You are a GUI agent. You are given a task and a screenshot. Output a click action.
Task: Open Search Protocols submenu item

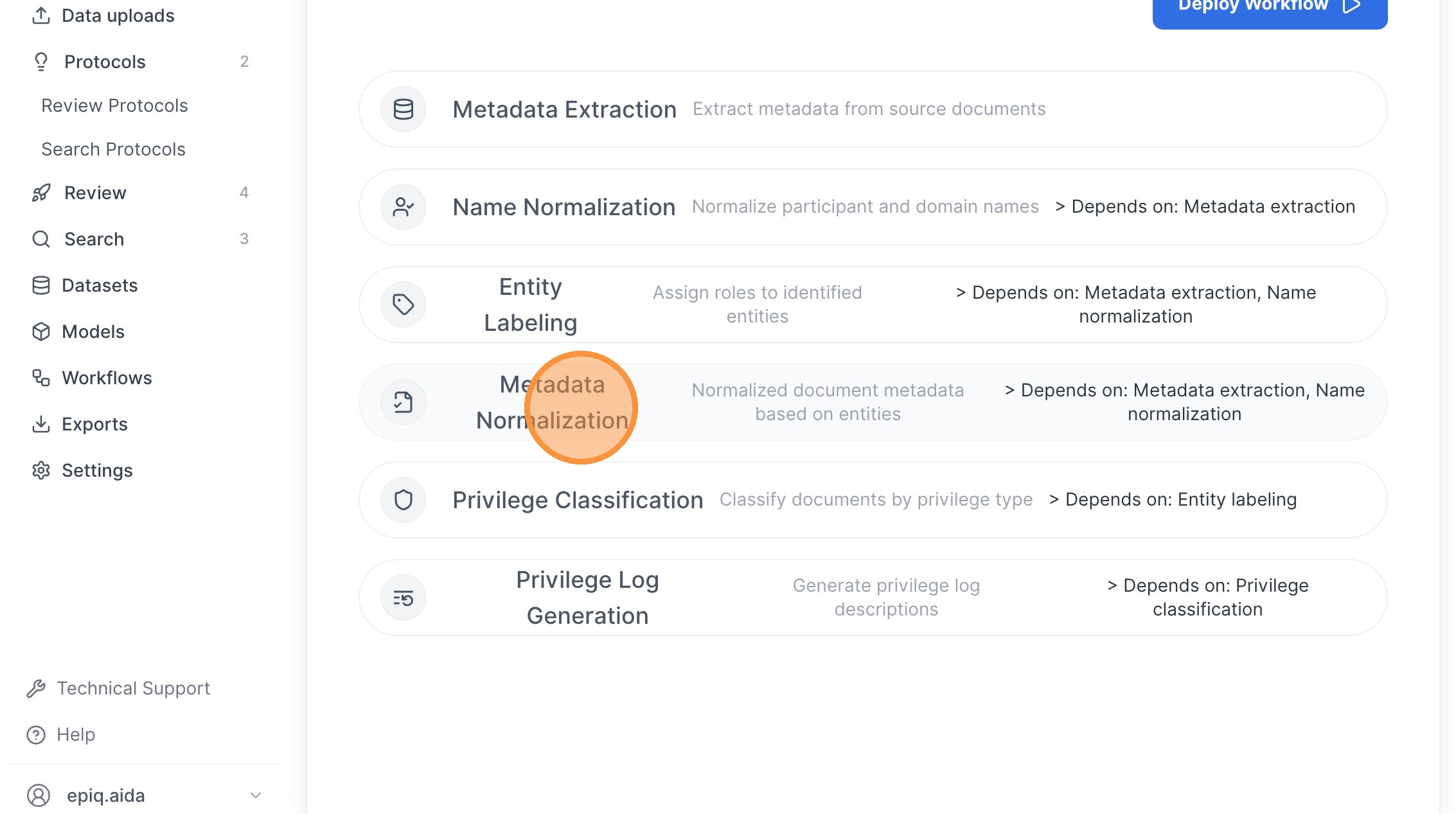coord(113,149)
